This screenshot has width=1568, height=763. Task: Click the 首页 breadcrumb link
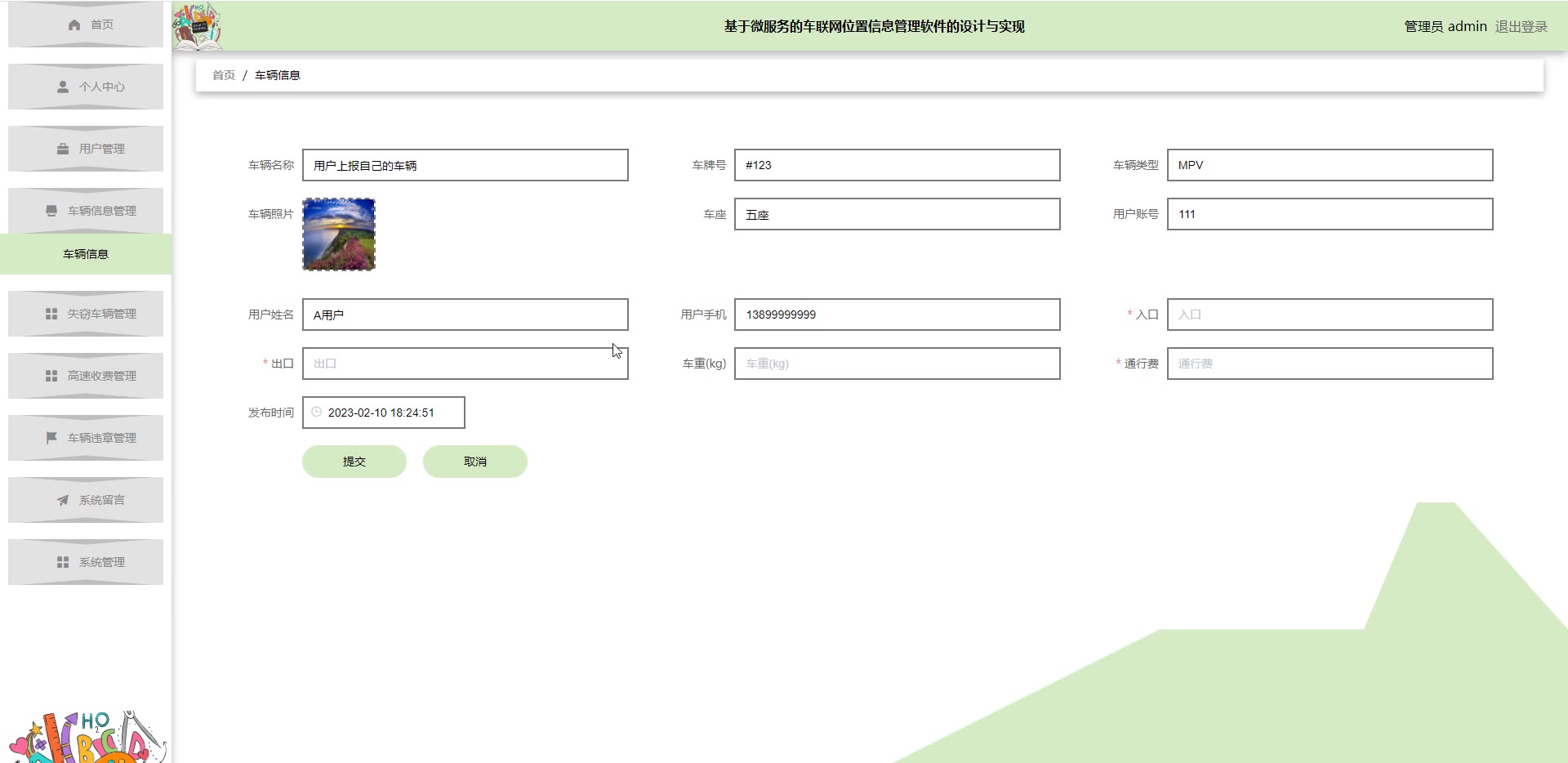coord(224,75)
